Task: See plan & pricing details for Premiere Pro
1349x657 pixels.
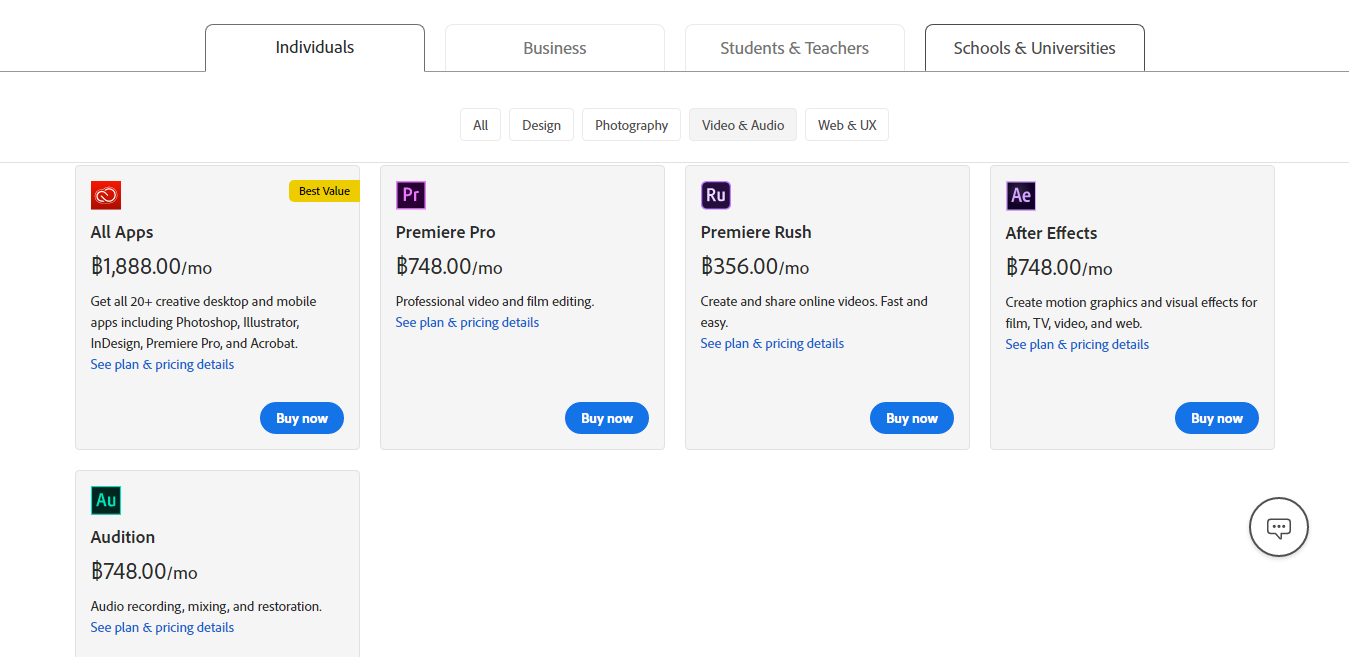Action: tap(467, 323)
